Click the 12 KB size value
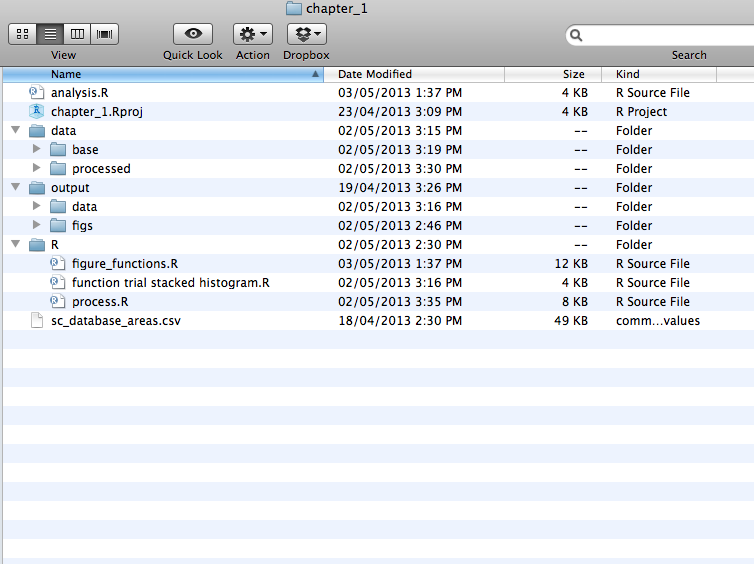Image resolution: width=754 pixels, height=564 pixels. click(571, 264)
